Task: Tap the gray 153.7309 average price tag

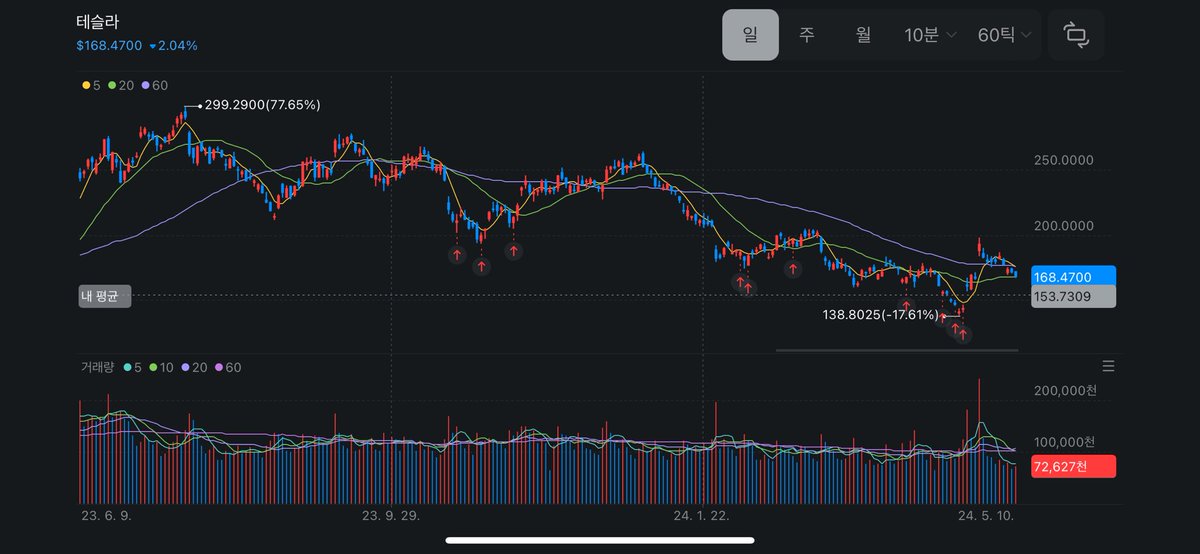Action: [1075, 296]
